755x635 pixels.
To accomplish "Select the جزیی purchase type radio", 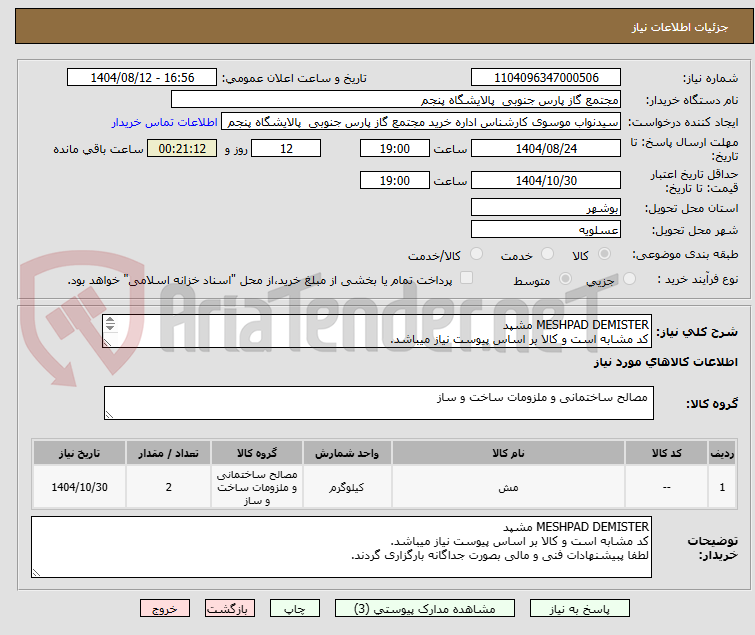I will [629, 279].
